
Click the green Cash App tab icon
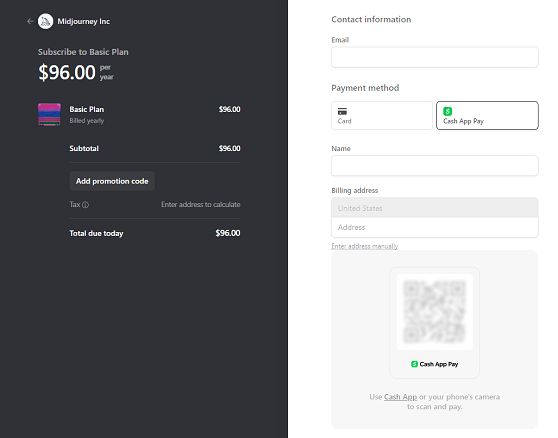448,111
